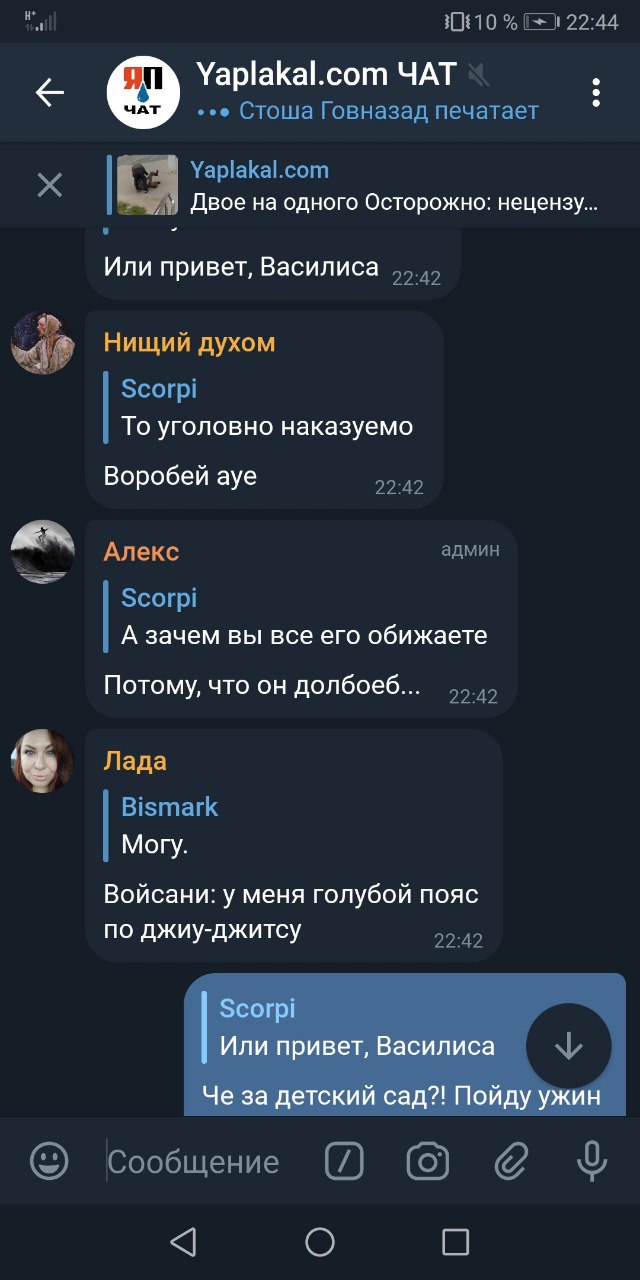Tap the back arrow in chat header
This screenshot has width=640, height=1280.
point(49,93)
